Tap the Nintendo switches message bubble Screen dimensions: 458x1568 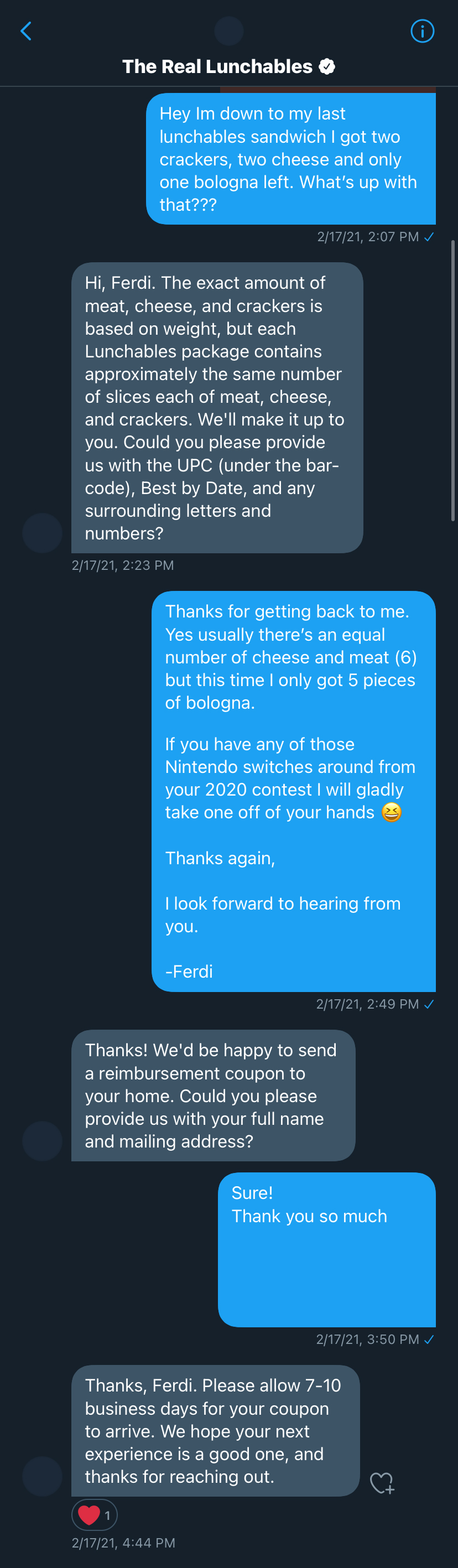pyautogui.click(x=293, y=791)
